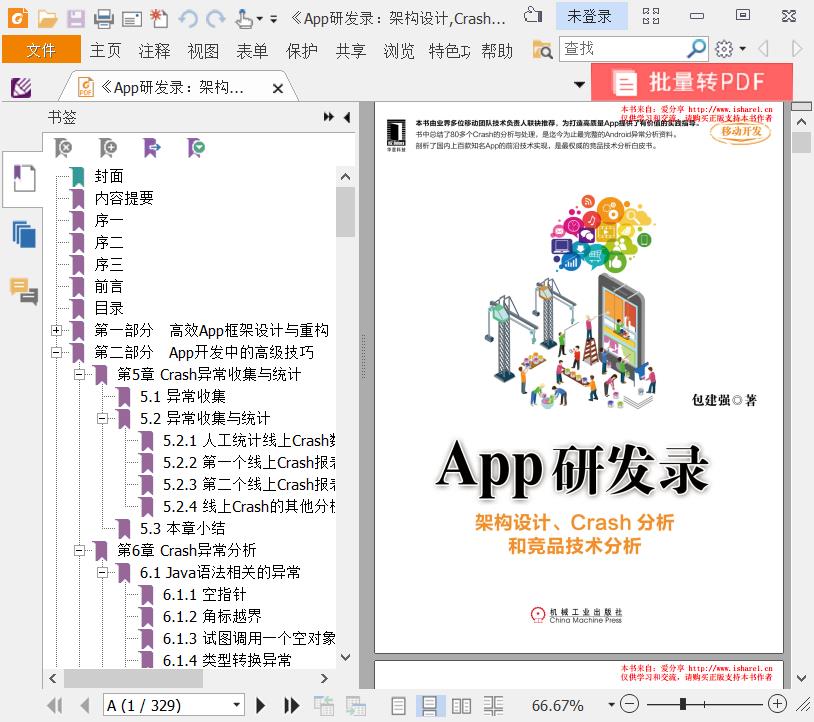This screenshot has width=814, height=722.
Task: Click bookmark with arrow icon
Action: tap(152, 148)
